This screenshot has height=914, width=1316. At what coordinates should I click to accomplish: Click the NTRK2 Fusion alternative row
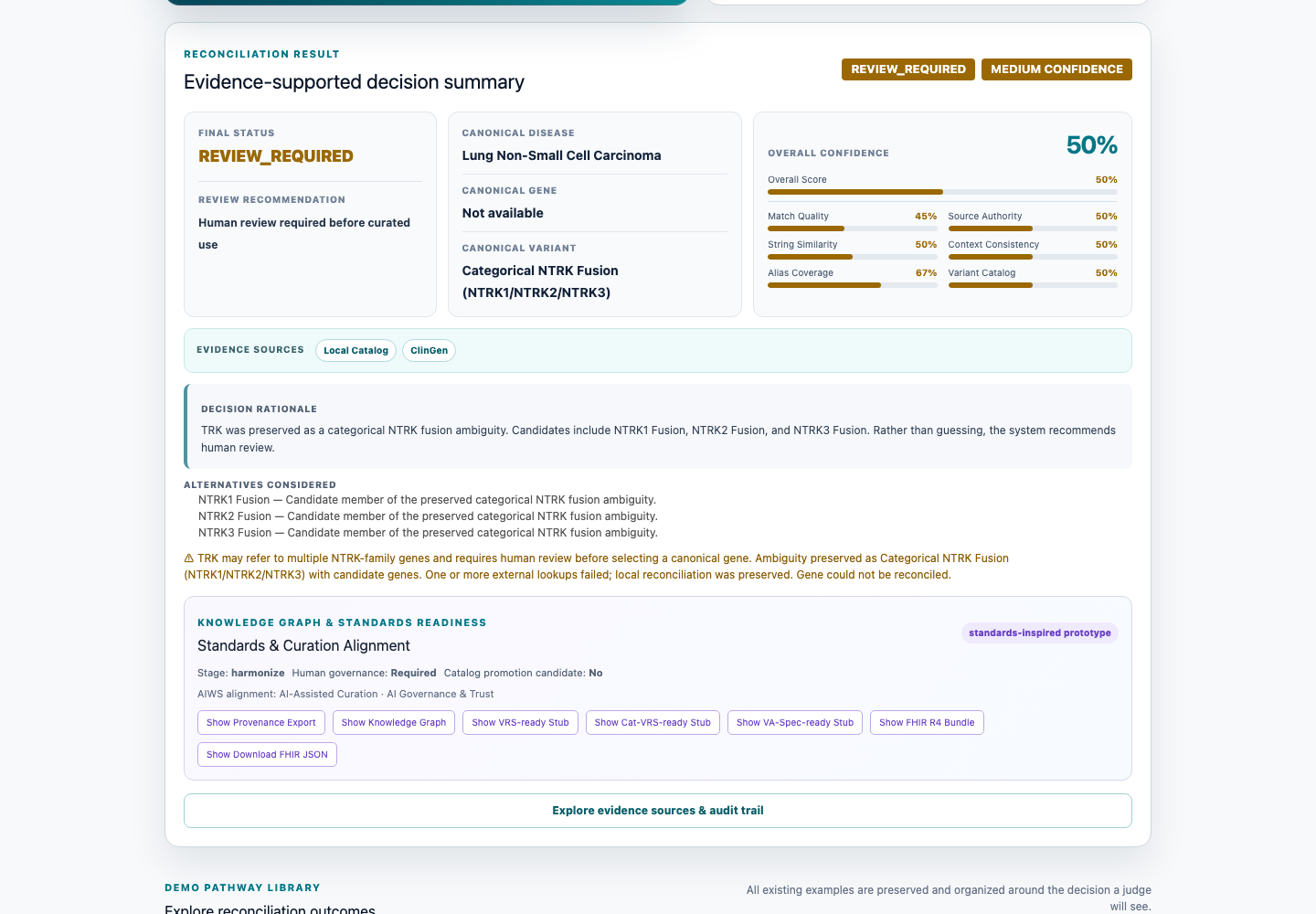428,516
